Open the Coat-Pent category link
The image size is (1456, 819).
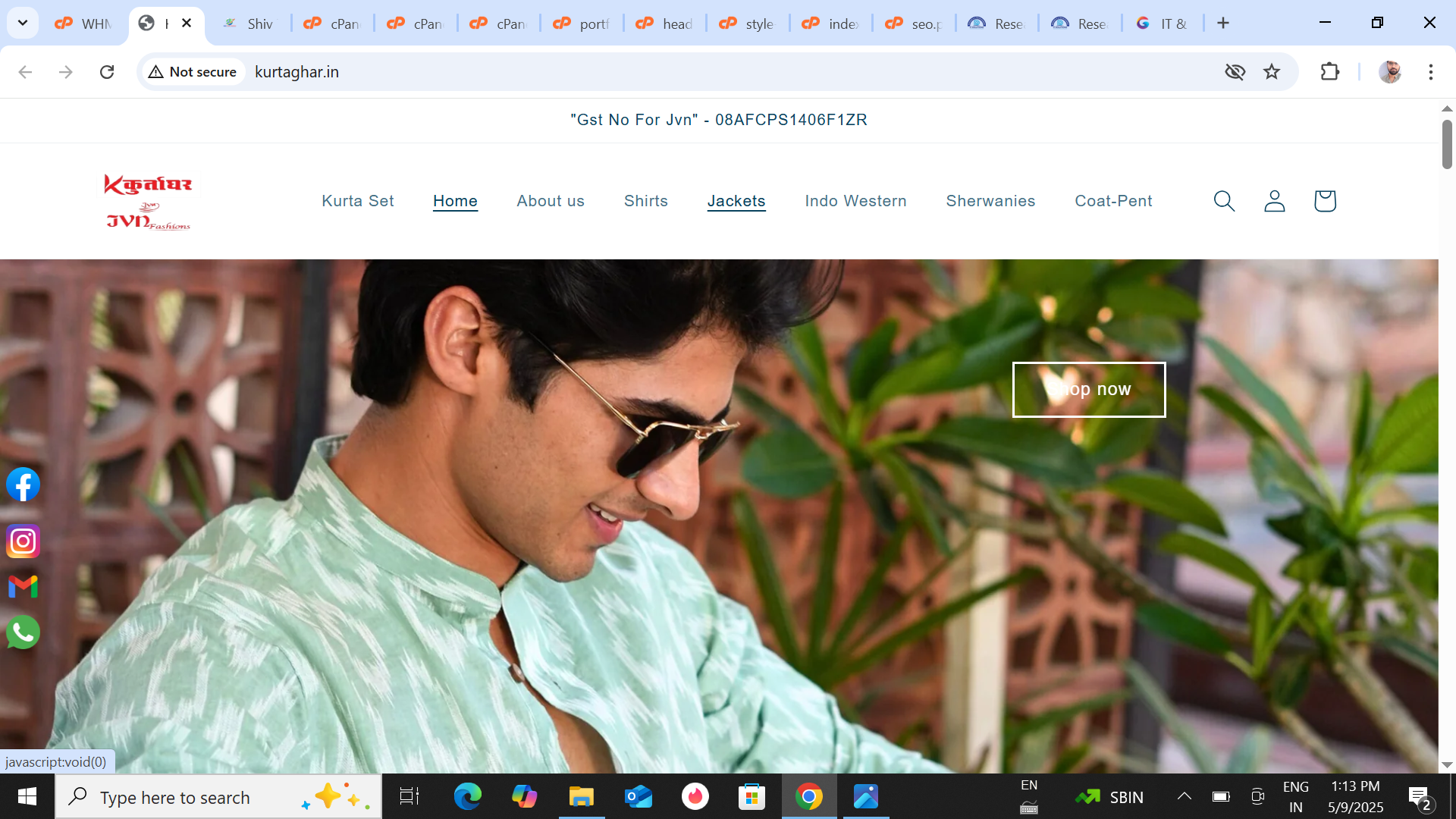click(1113, 201)
